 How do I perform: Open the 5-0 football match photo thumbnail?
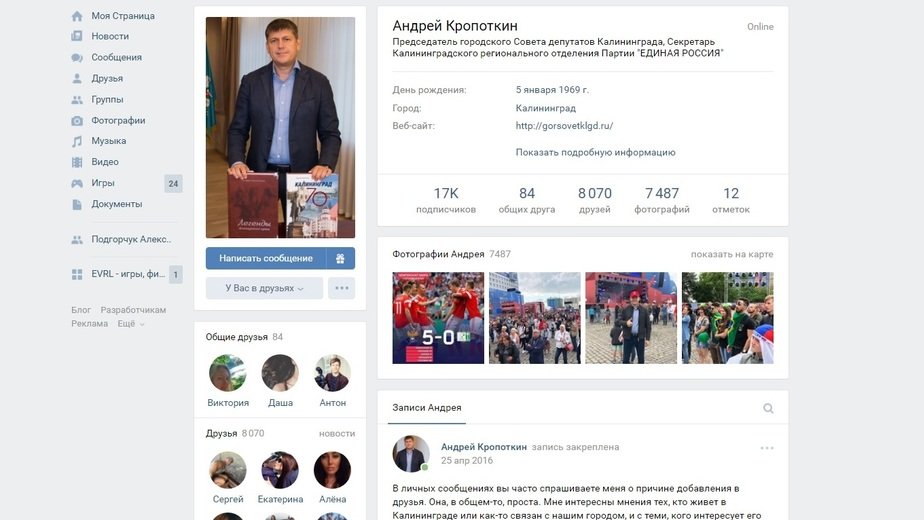pyautogui.click(x=438, y=318)
